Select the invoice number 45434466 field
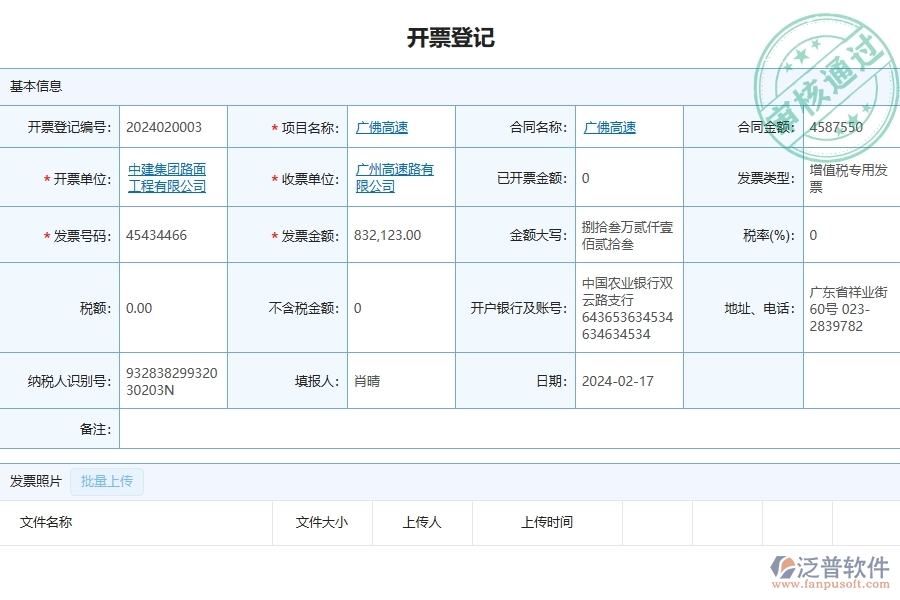900x600 pixels. click(159, 235)
